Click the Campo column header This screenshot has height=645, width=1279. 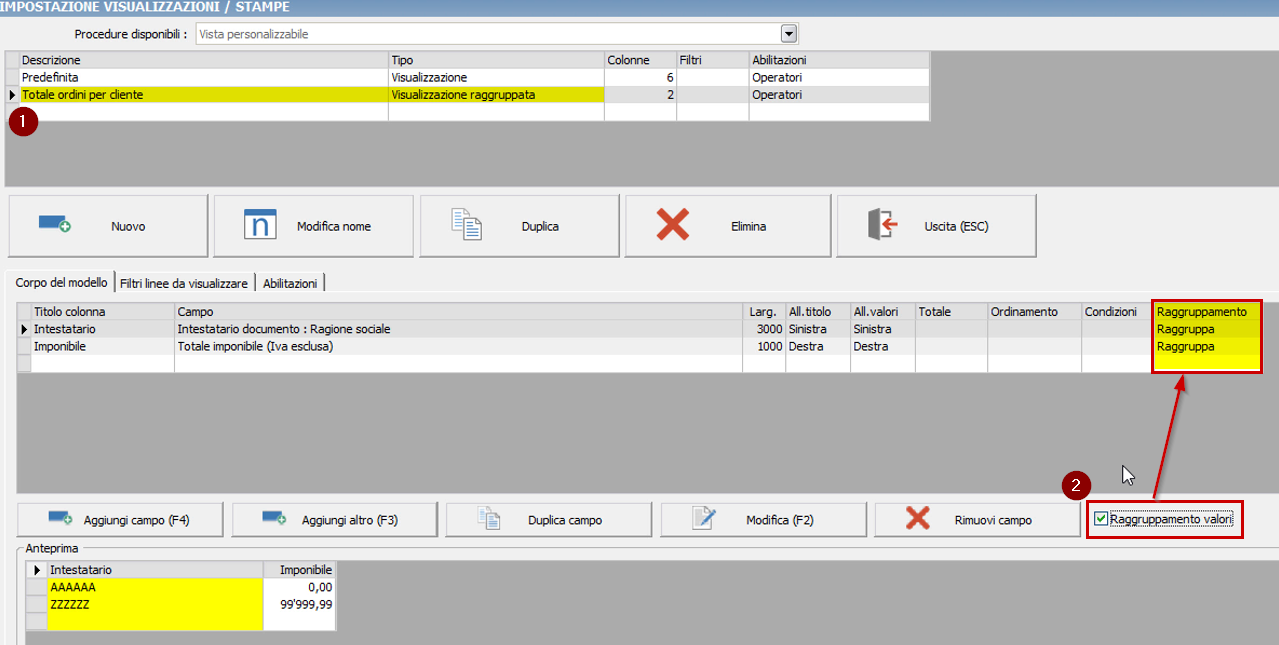[x=458, y=312]
